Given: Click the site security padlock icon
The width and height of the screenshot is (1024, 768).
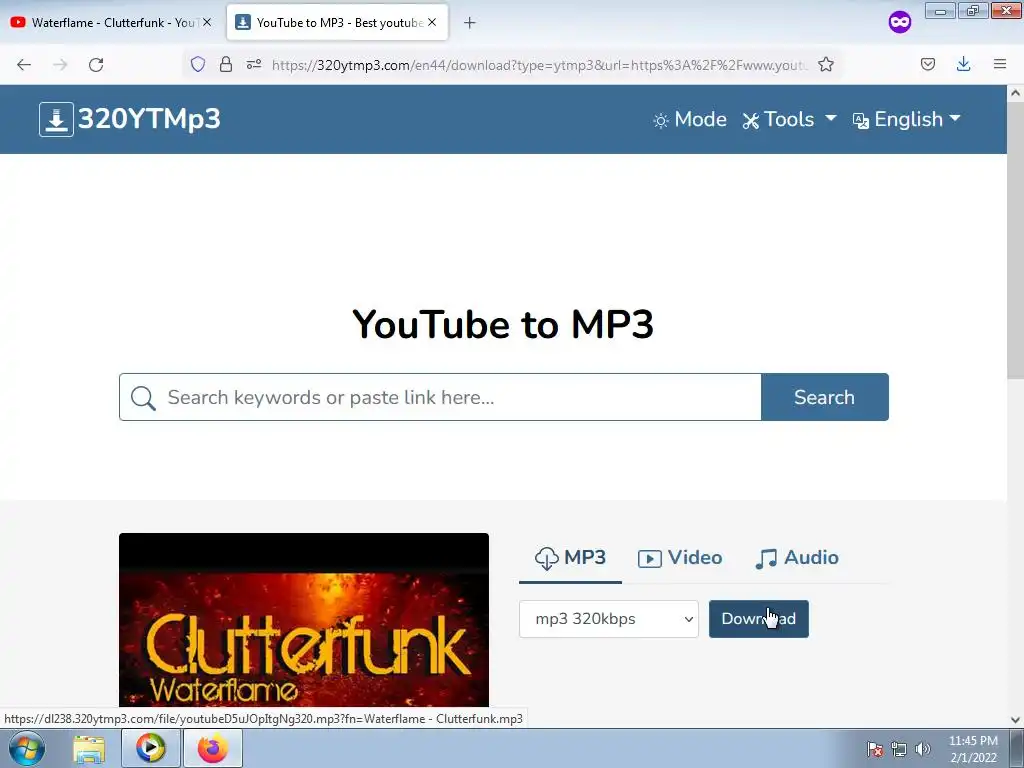Looking at the screenshot, I should coord(226,64).
